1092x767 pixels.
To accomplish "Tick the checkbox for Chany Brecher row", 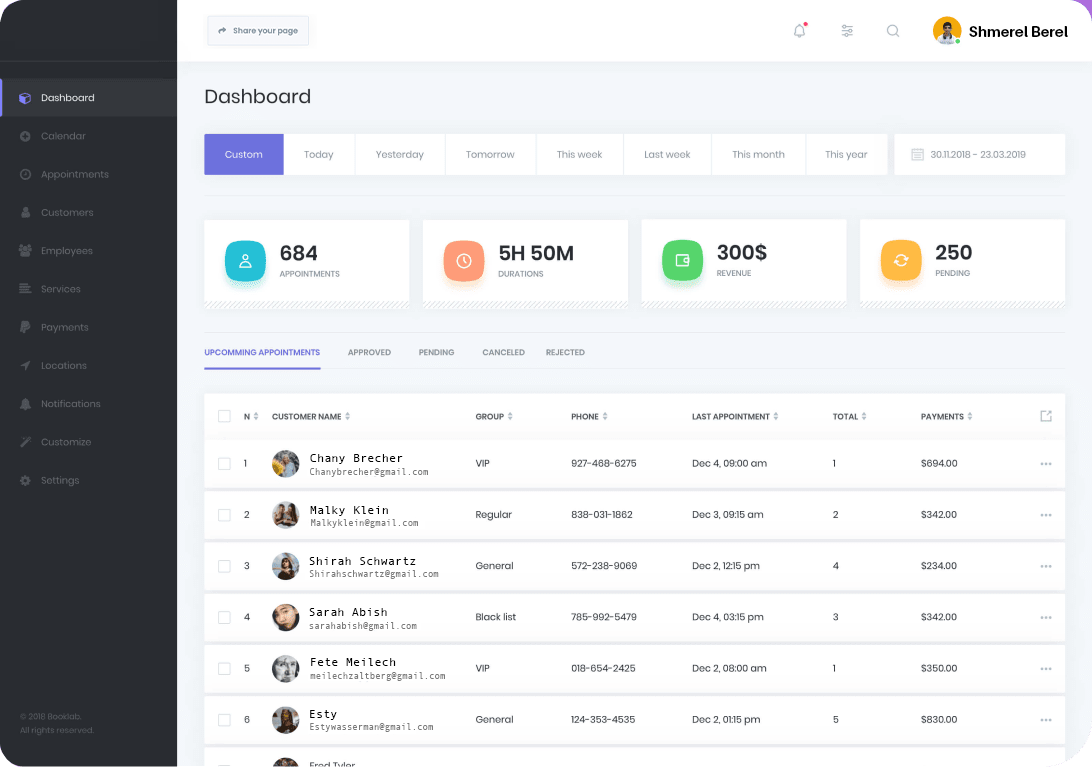I will pyautogui.click(x=224, y=464).
